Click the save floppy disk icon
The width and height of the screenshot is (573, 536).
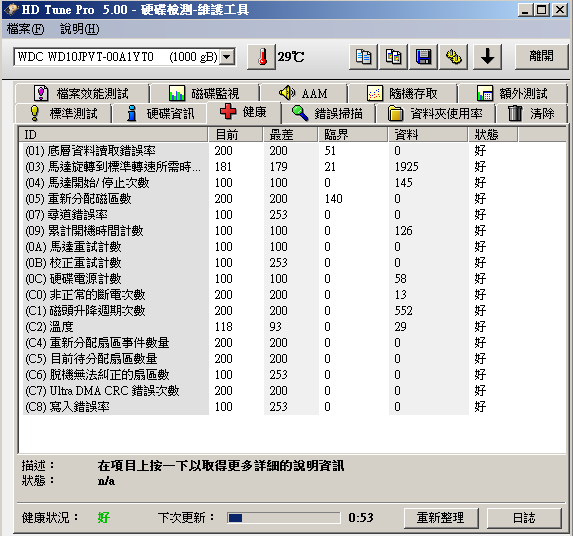pyautogui.click(x=424, y=57)
